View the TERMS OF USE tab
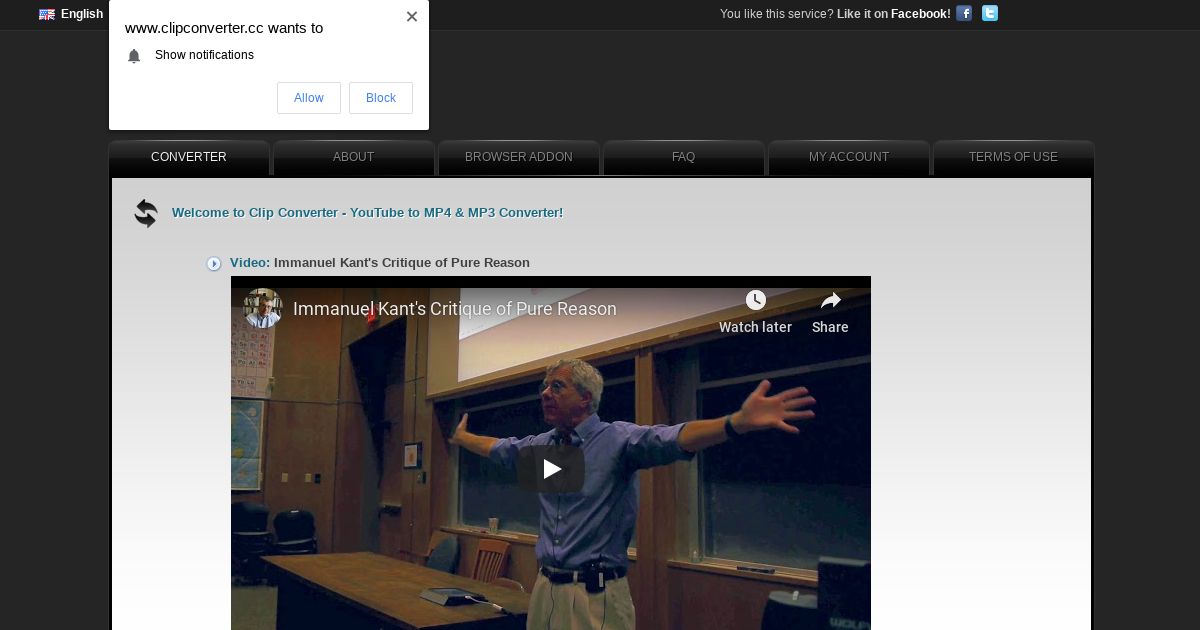This screenshot has height=630, width=1200. (1013, 157)
